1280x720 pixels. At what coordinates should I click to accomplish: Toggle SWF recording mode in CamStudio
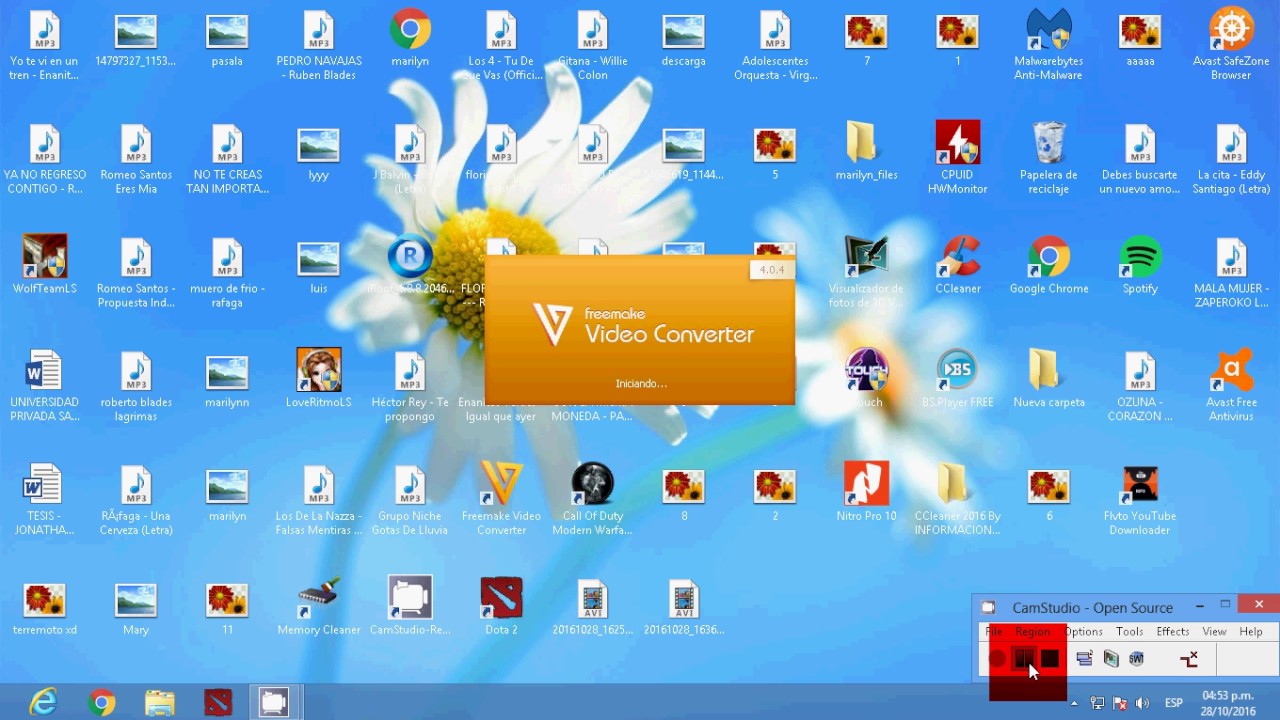1136,658
